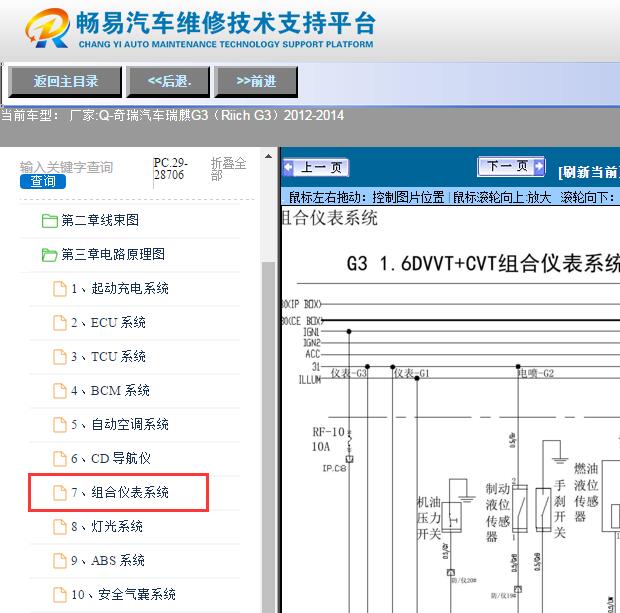Screen dimensions: 620x613
Task: Click the sidebar vertical scrollbar thumb
Action: click(268, 435)
